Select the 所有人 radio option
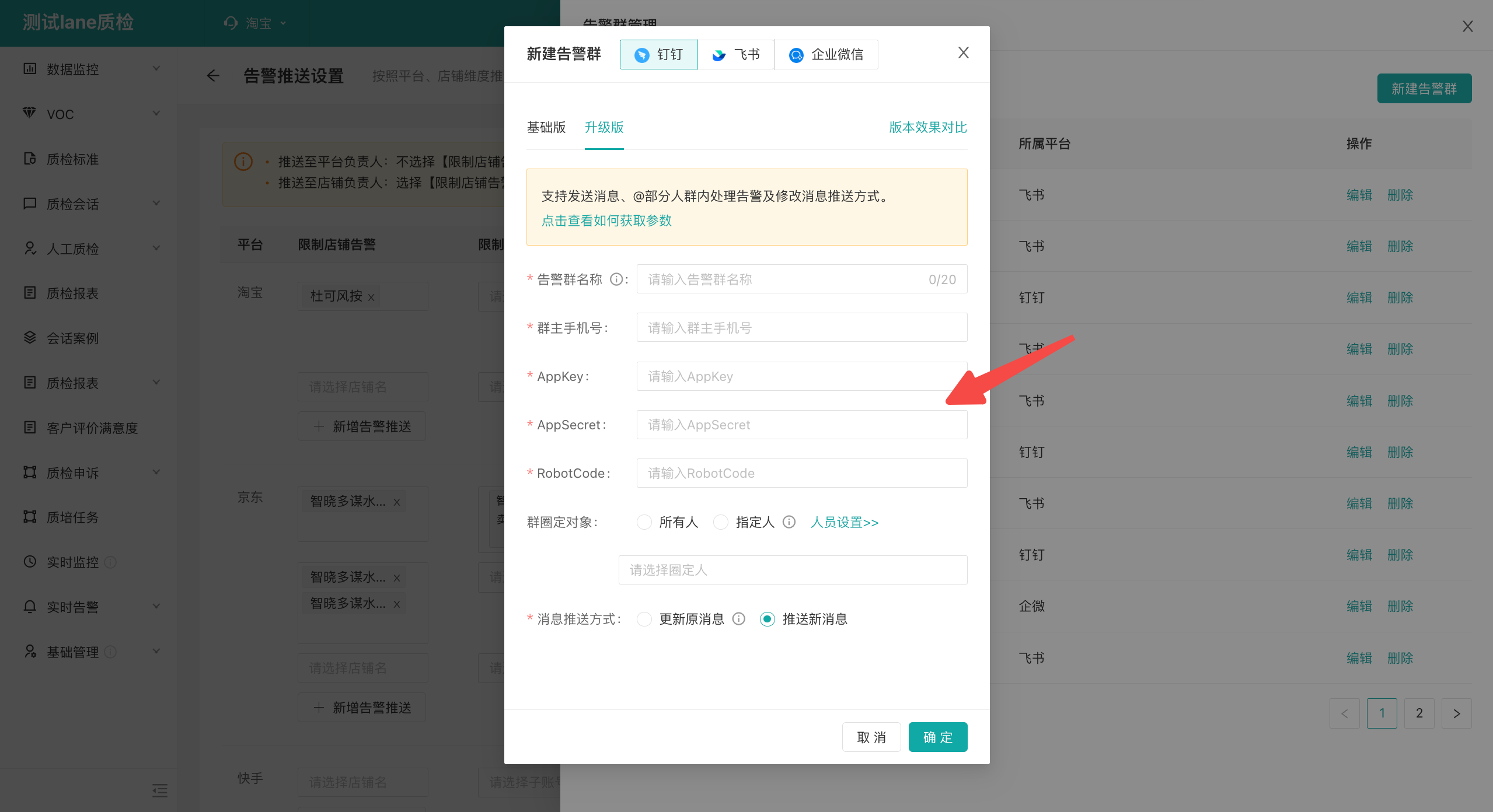Image resolution: width=1493 pixels, height=812 pixels. pyautogui.click(x=644, y=522)
